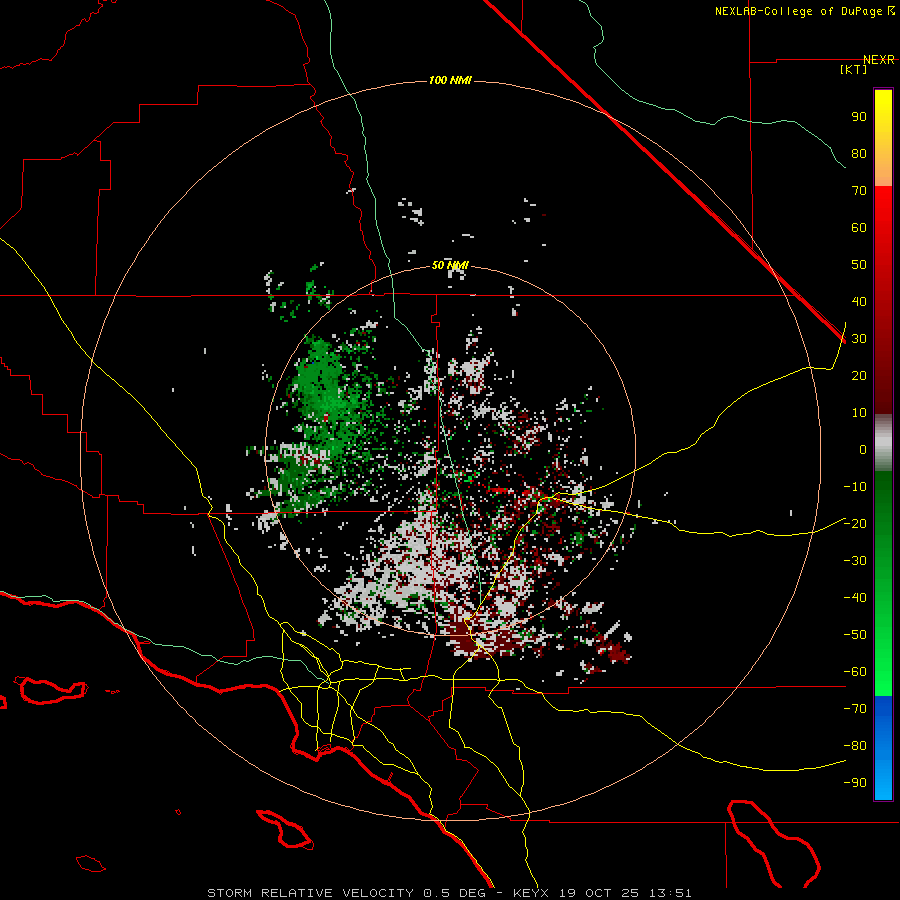The image size is (900, 900).
Task: Click the -90 value on velocity scale
Action: tap(855, 783)
